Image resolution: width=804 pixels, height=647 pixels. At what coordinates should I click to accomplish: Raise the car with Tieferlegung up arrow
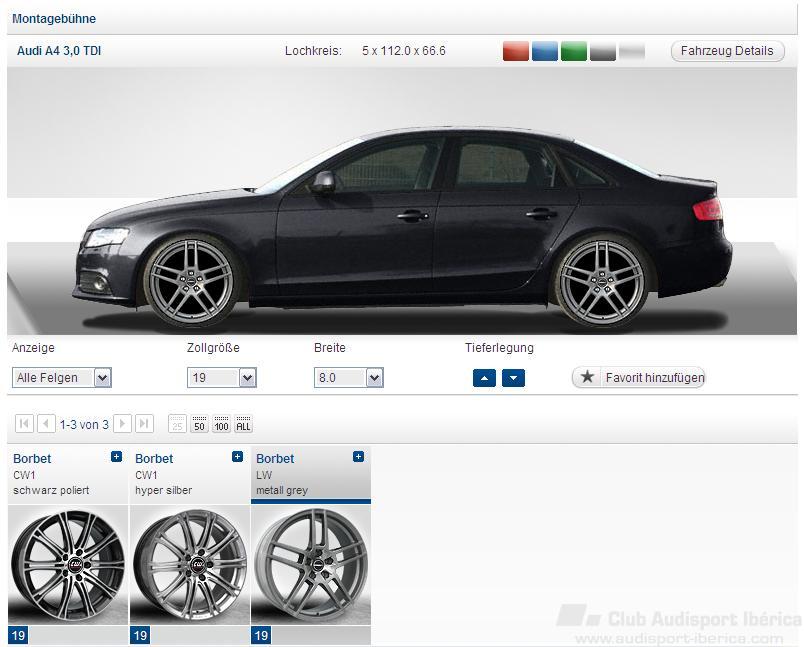484,378
